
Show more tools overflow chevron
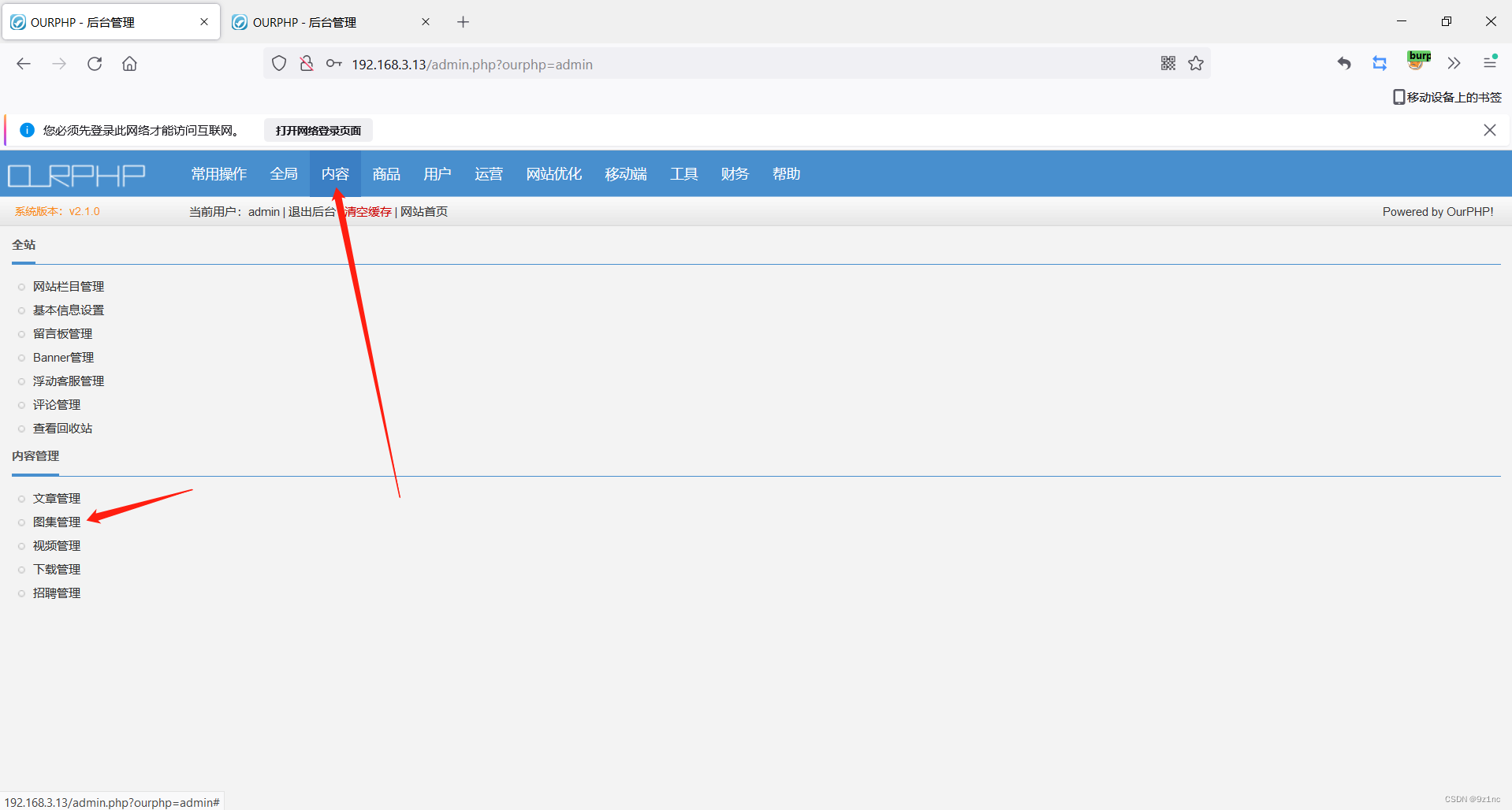point(1454,64)
